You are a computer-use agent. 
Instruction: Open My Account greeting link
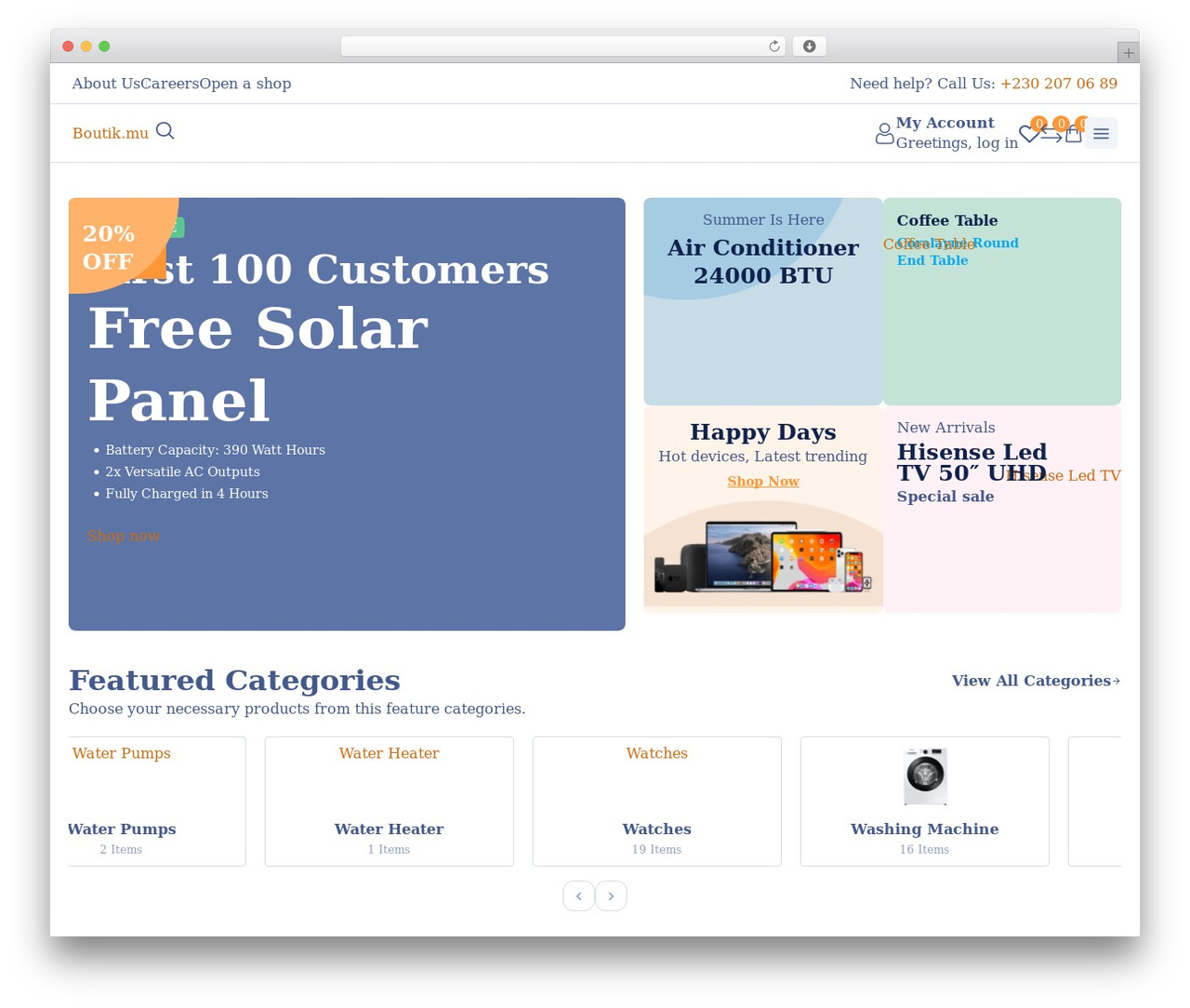(x=957, y=133)
